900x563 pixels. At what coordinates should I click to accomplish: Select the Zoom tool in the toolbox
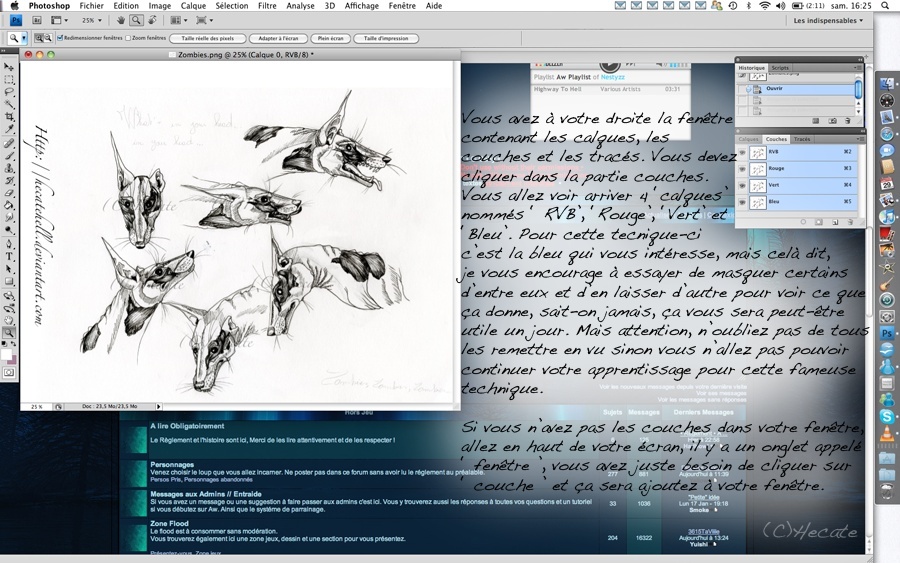pos(9,334)
